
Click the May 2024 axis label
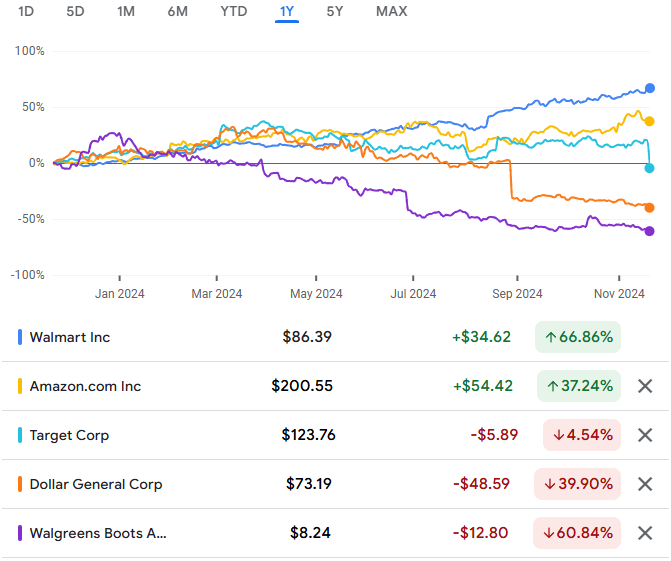coord(316,294)
